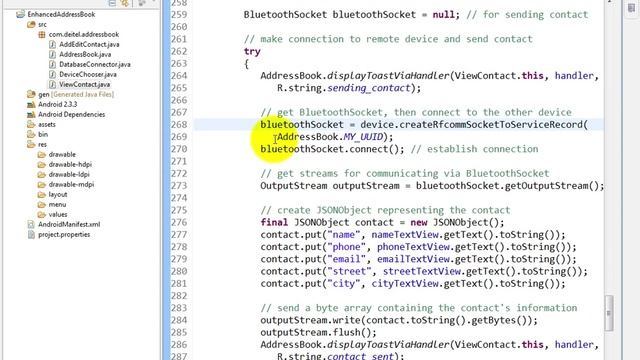Click the comment on line 261
This screenshot has height=360, width=640.
(388, 39)
